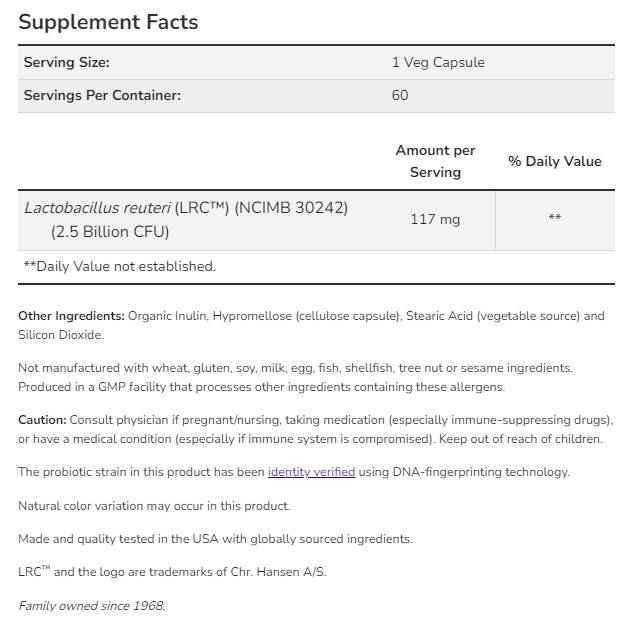This screenshot has height=622, width=633.
Task: Click the double asterisk in Daily Value cell
Action: (x=554, y=219)
